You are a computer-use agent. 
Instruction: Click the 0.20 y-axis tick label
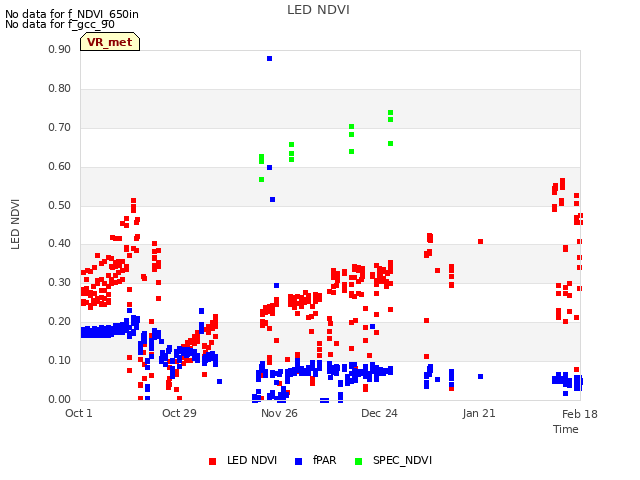(60, 322)
